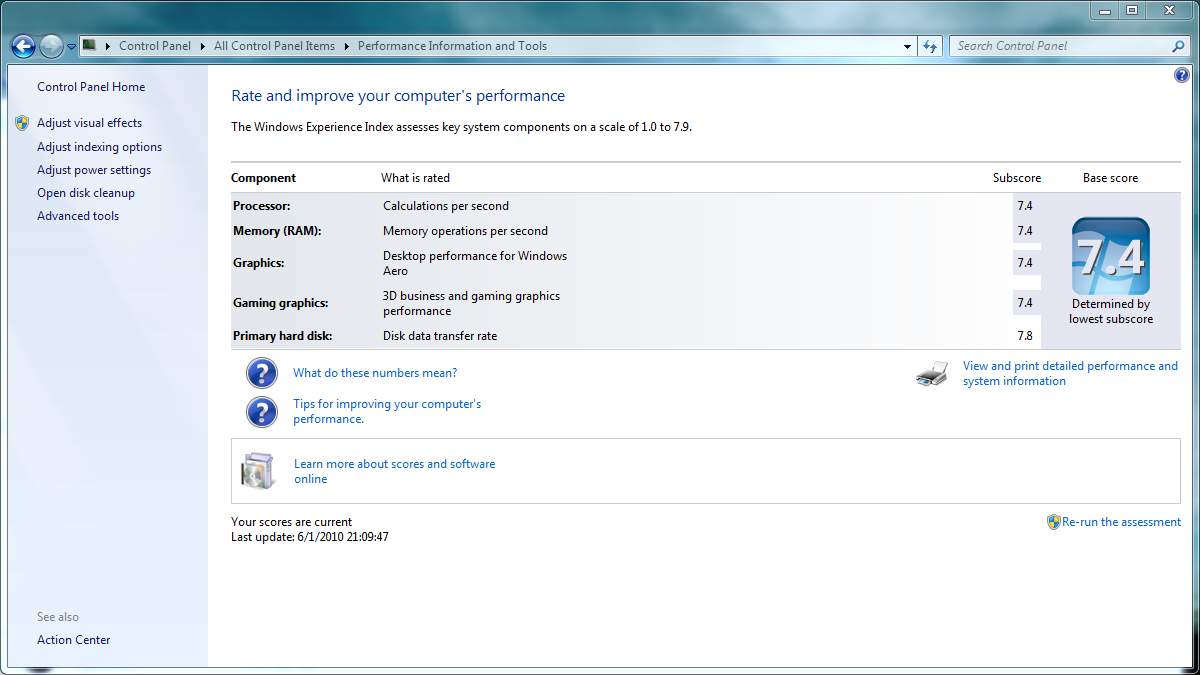Viewport: 1200px width, 675px height.
Task: Select the Primary hard disk row label
Action: point(283,336)
